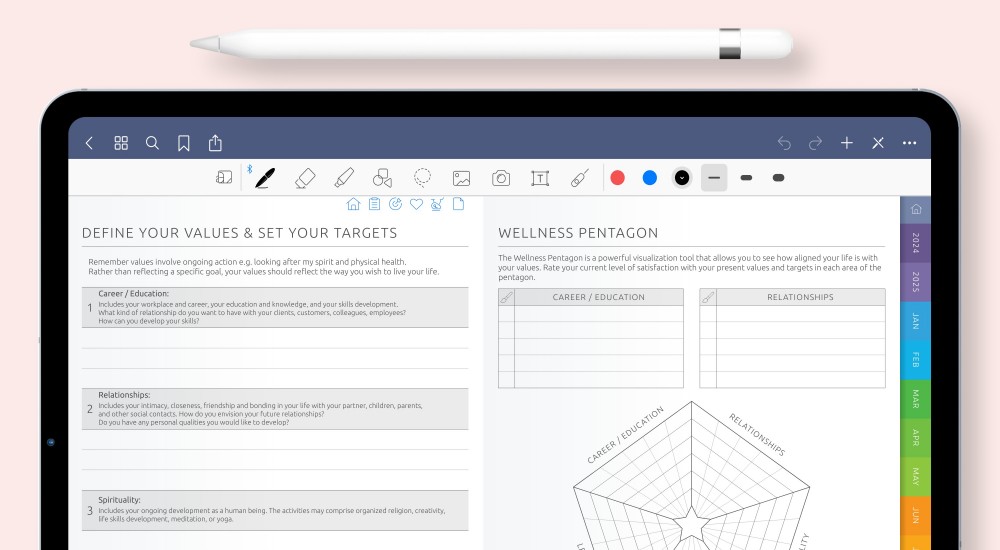Click the Career / Education: prompt title
This screenshot has width=1000, height=550.
(x=133, y=294)
